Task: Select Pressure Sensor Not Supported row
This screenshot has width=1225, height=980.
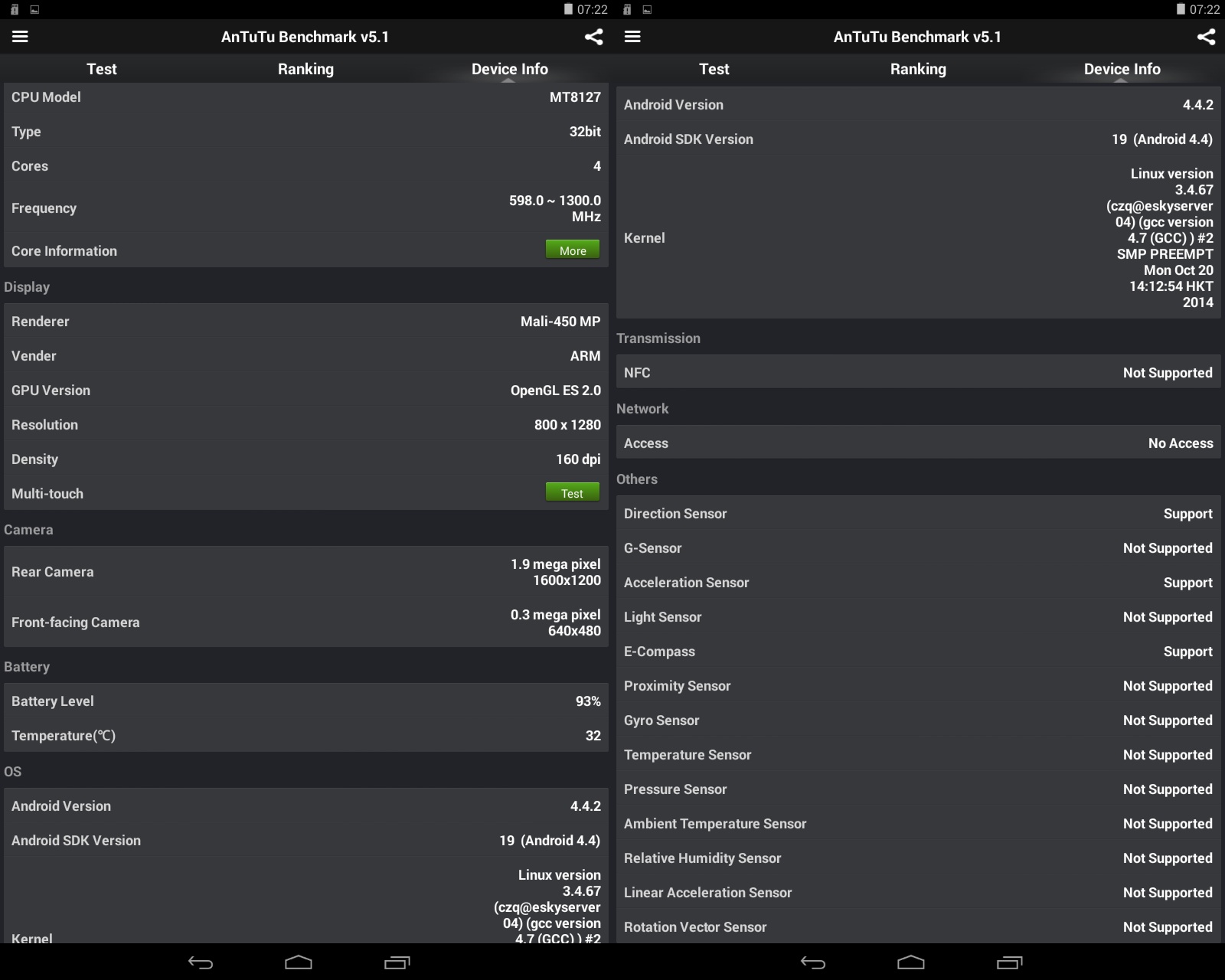Action: (919, 789)
